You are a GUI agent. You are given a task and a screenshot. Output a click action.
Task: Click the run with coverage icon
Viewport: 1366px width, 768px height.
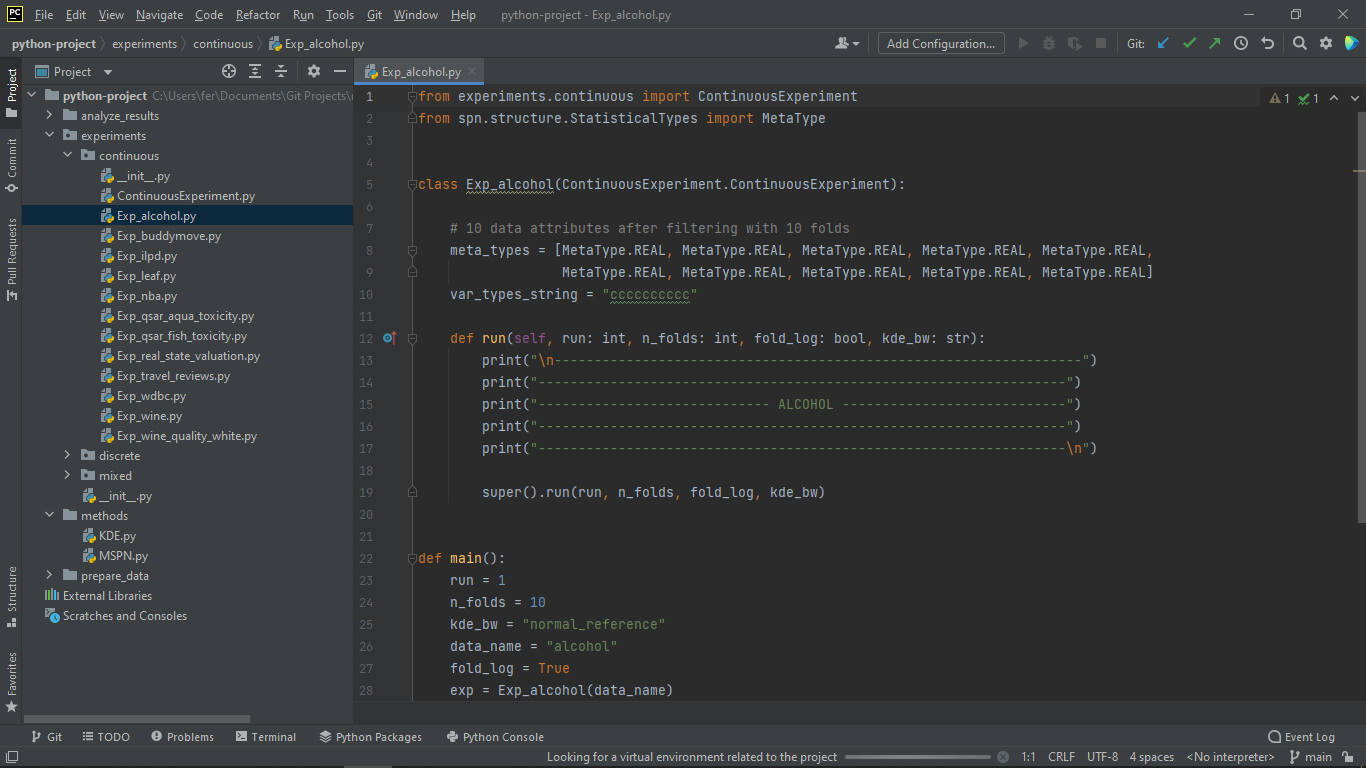1075,43
